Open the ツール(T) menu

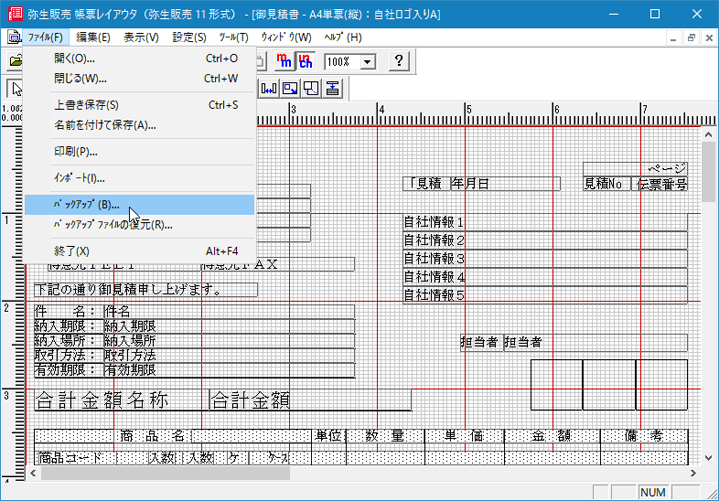(x=233, y=37)
